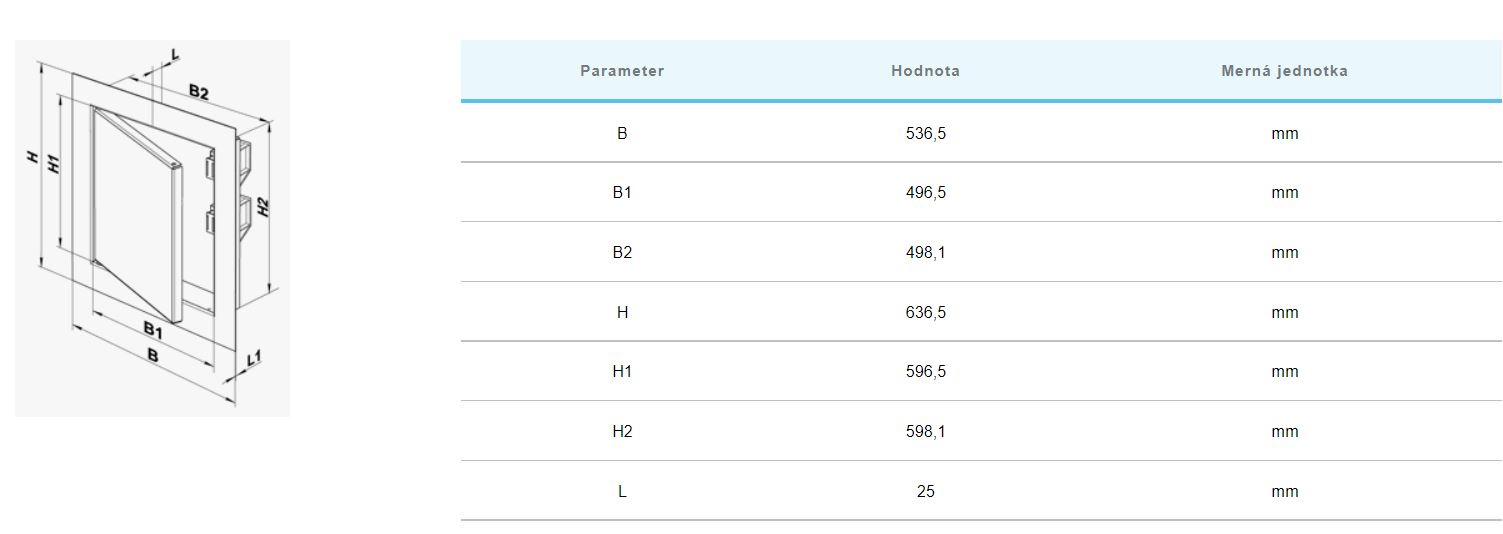This screenshot has width=1503, height=534.
Task: Click the Merná jednotka column header
Action: click(1284, 71)
